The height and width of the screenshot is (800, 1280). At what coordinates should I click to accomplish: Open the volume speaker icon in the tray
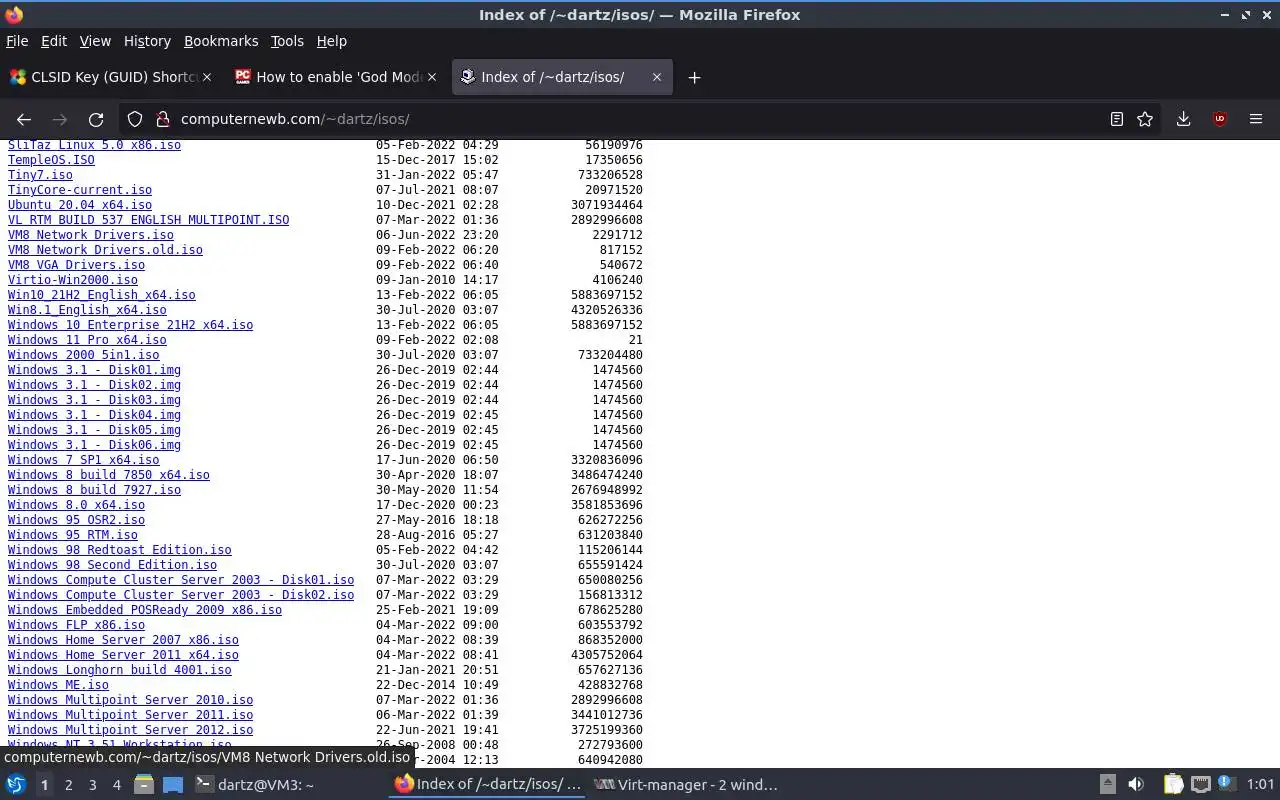(1136, 784)
